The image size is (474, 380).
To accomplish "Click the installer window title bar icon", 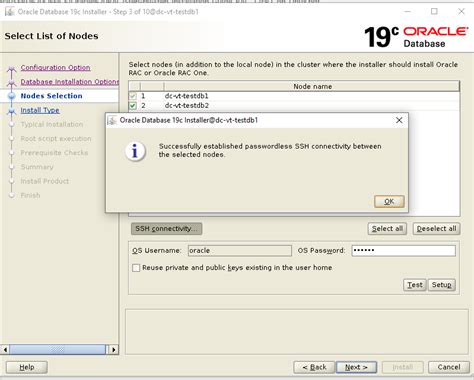I will [x=10, y=12].
